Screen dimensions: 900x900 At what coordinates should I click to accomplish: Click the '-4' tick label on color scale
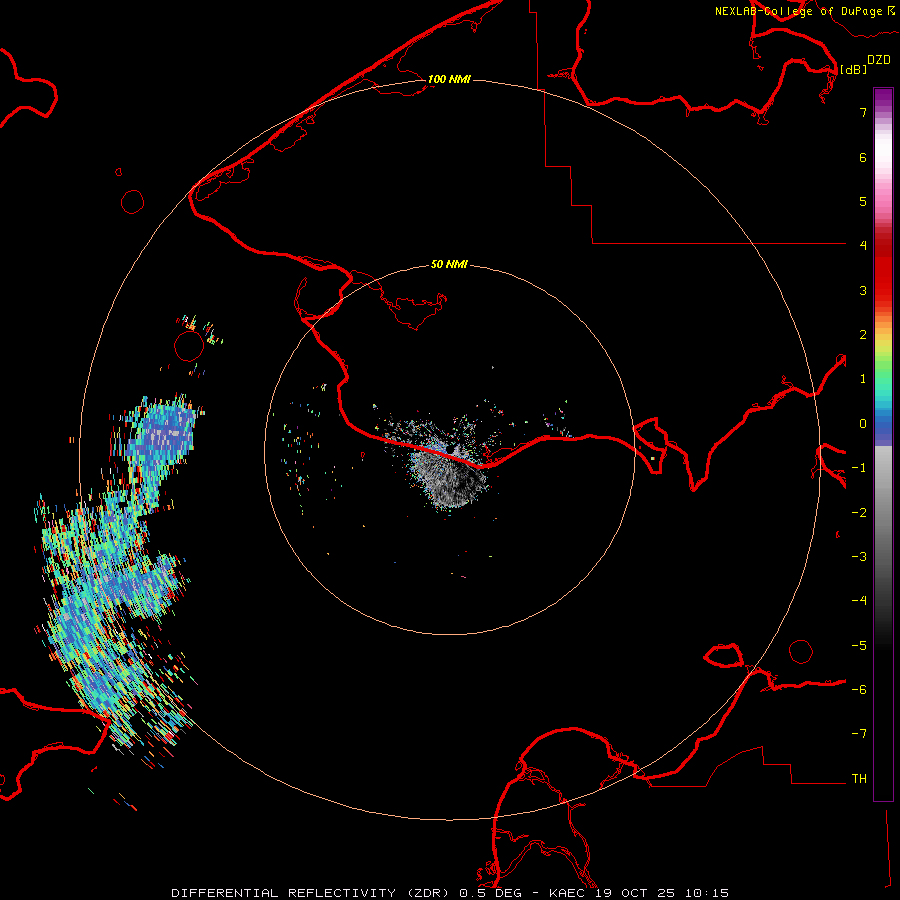coord(859,601)
